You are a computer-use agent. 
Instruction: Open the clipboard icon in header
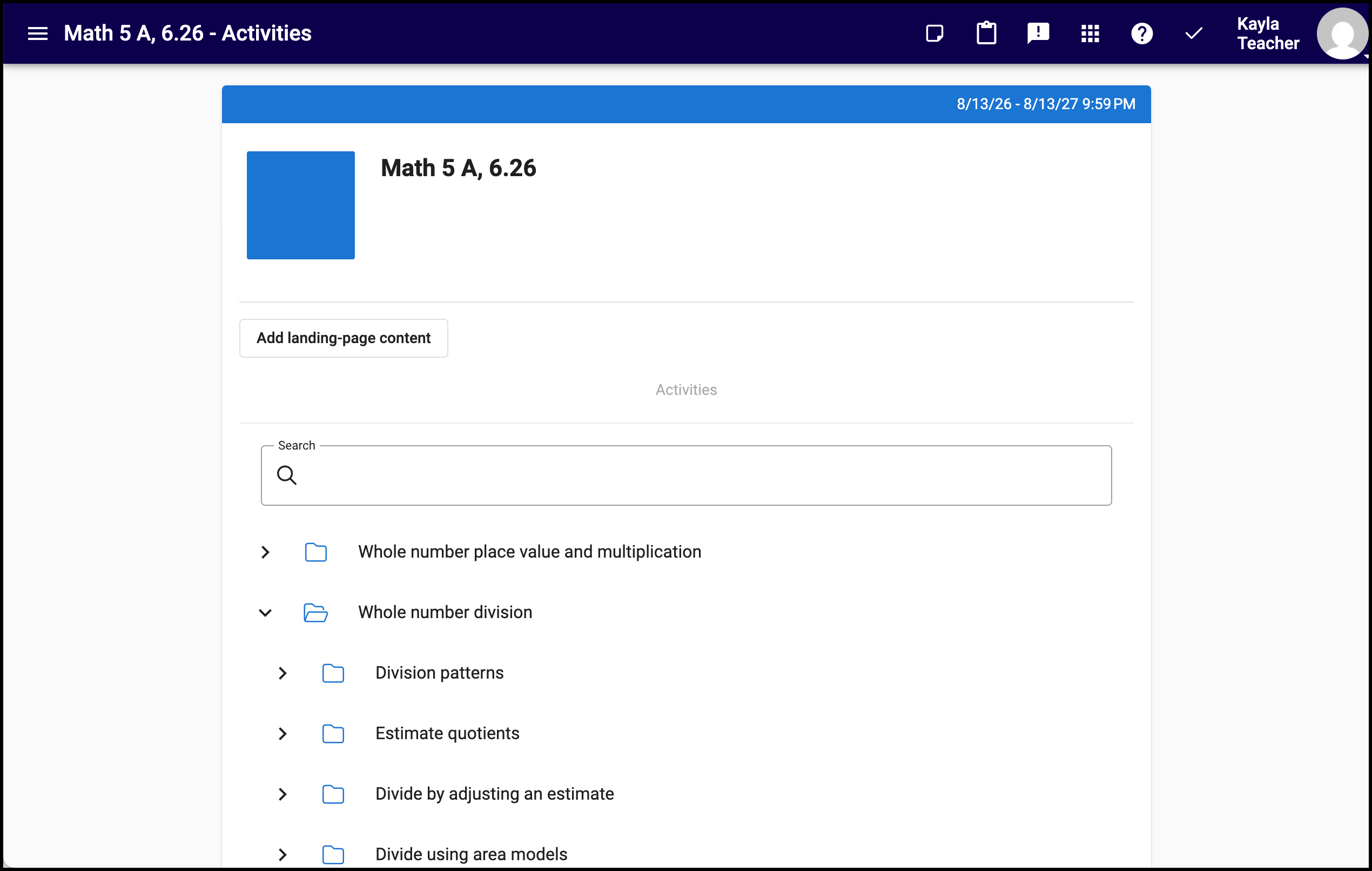pos(986,33)
